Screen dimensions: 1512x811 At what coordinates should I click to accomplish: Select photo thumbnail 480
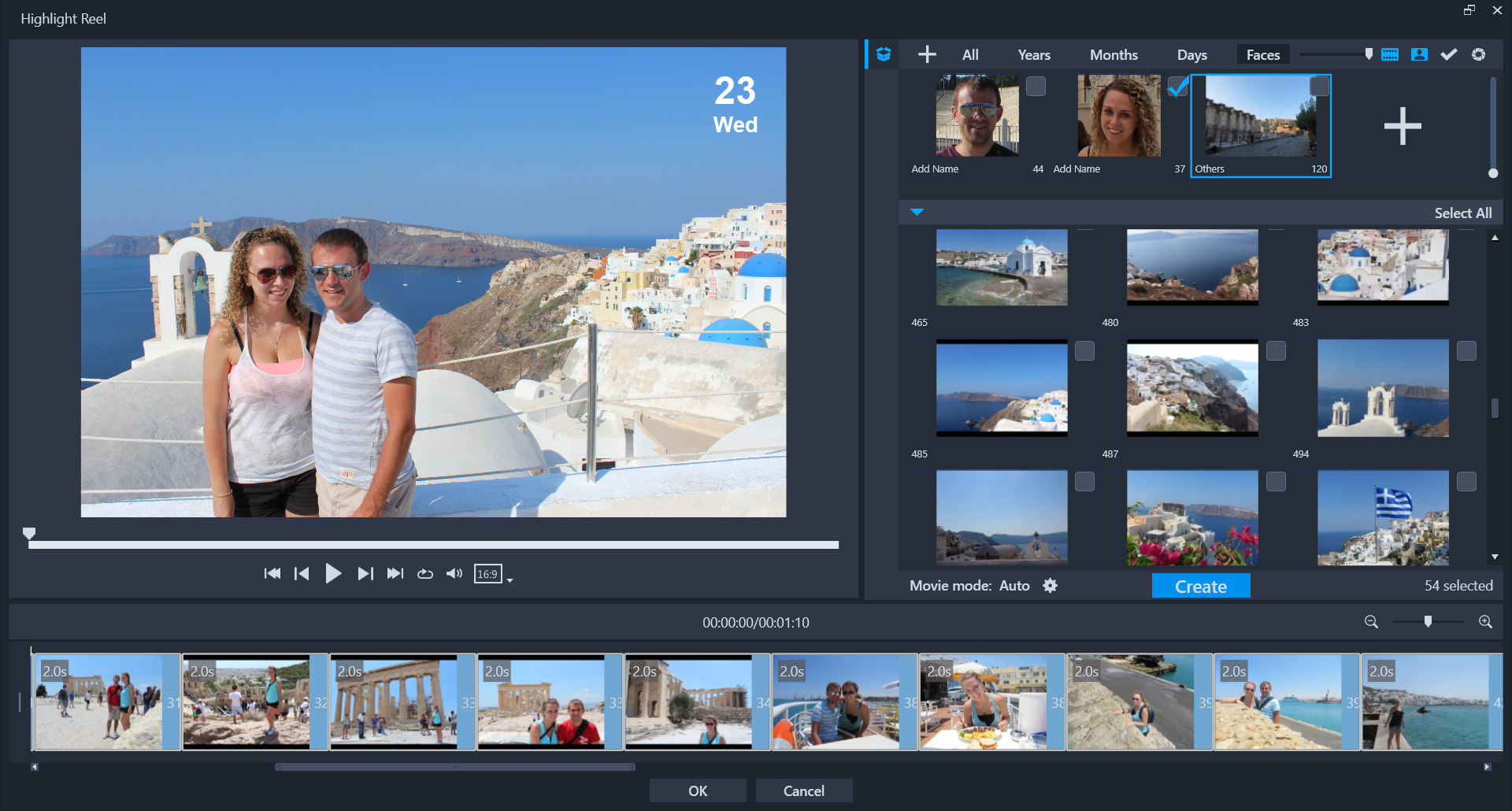[x=1192, y=268]
